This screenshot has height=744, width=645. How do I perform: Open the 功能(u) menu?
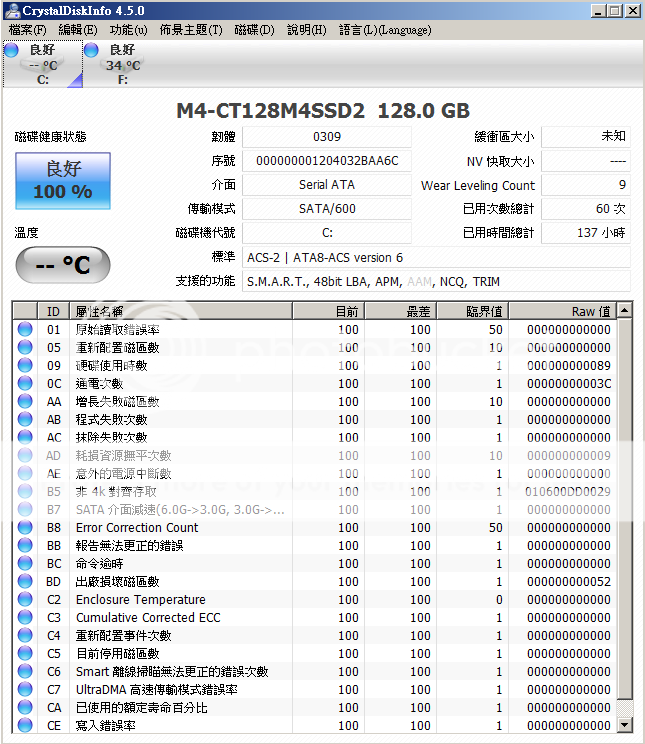[128, 30]
